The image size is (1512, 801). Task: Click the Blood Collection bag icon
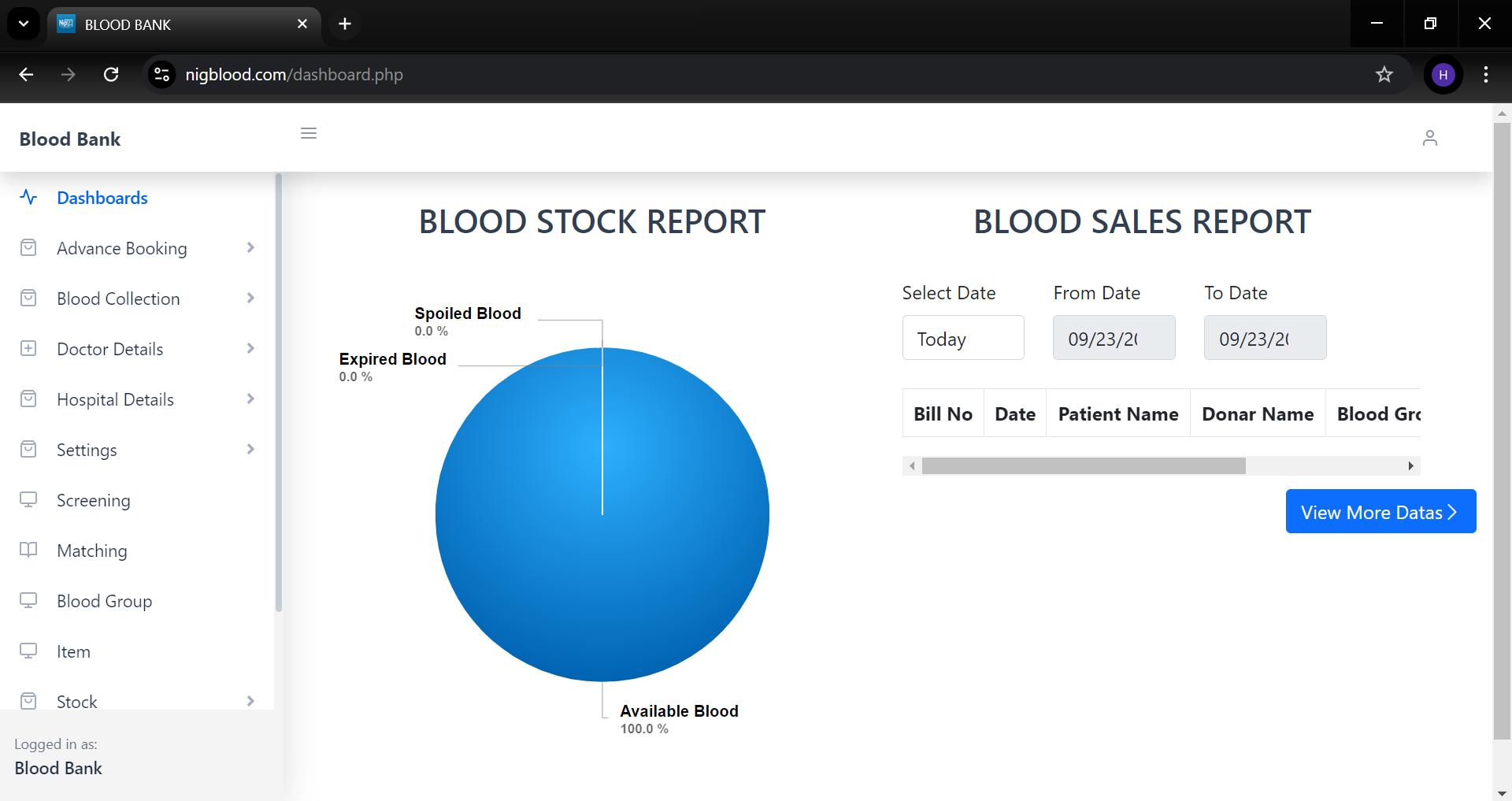pos(28,298)
